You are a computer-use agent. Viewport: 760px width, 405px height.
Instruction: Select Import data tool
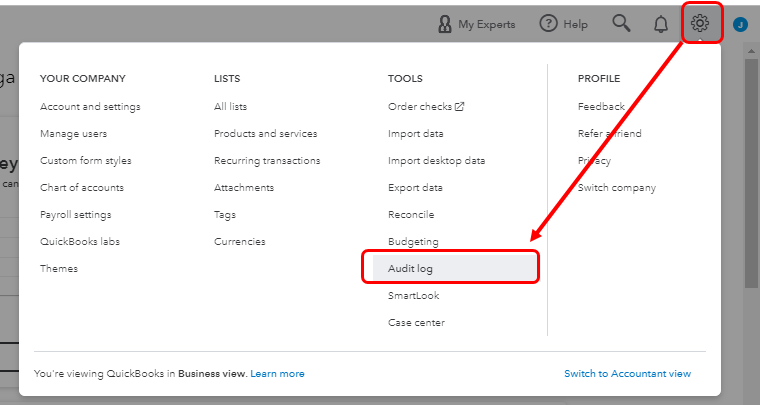416,133
